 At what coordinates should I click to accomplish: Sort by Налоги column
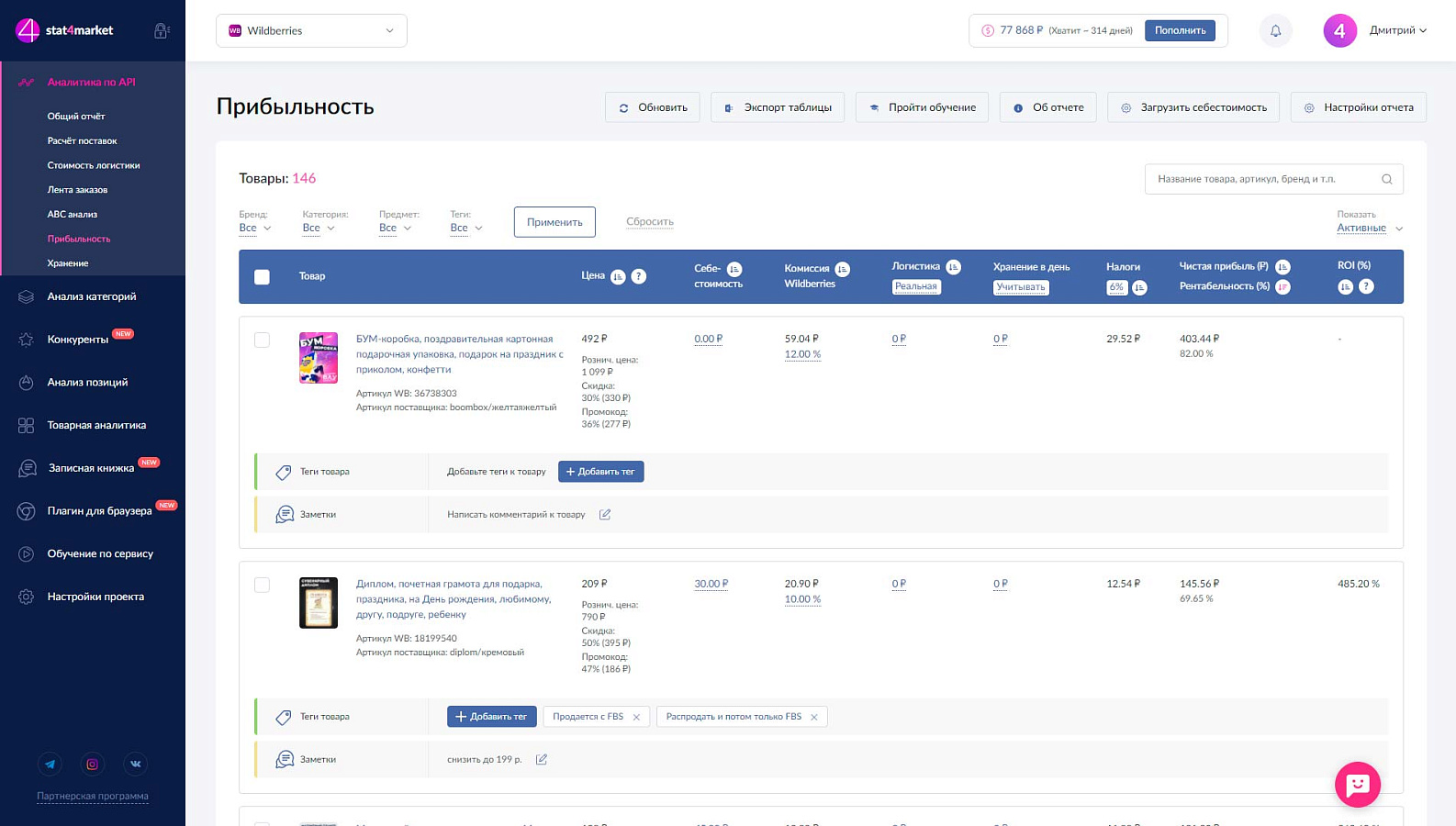click(1139, 287)
